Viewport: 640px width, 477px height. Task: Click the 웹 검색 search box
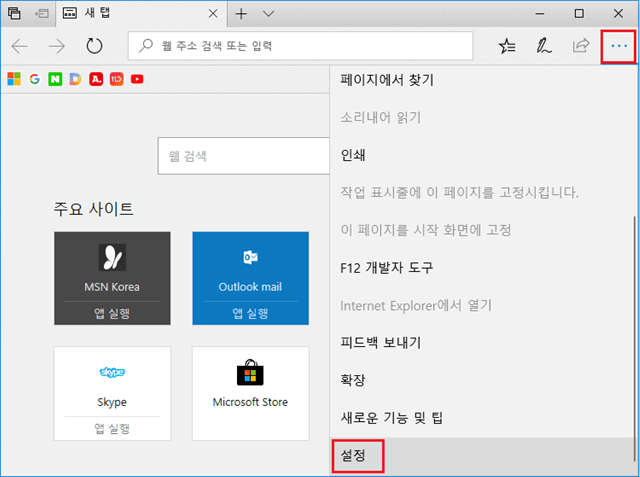tap(244, 156)
